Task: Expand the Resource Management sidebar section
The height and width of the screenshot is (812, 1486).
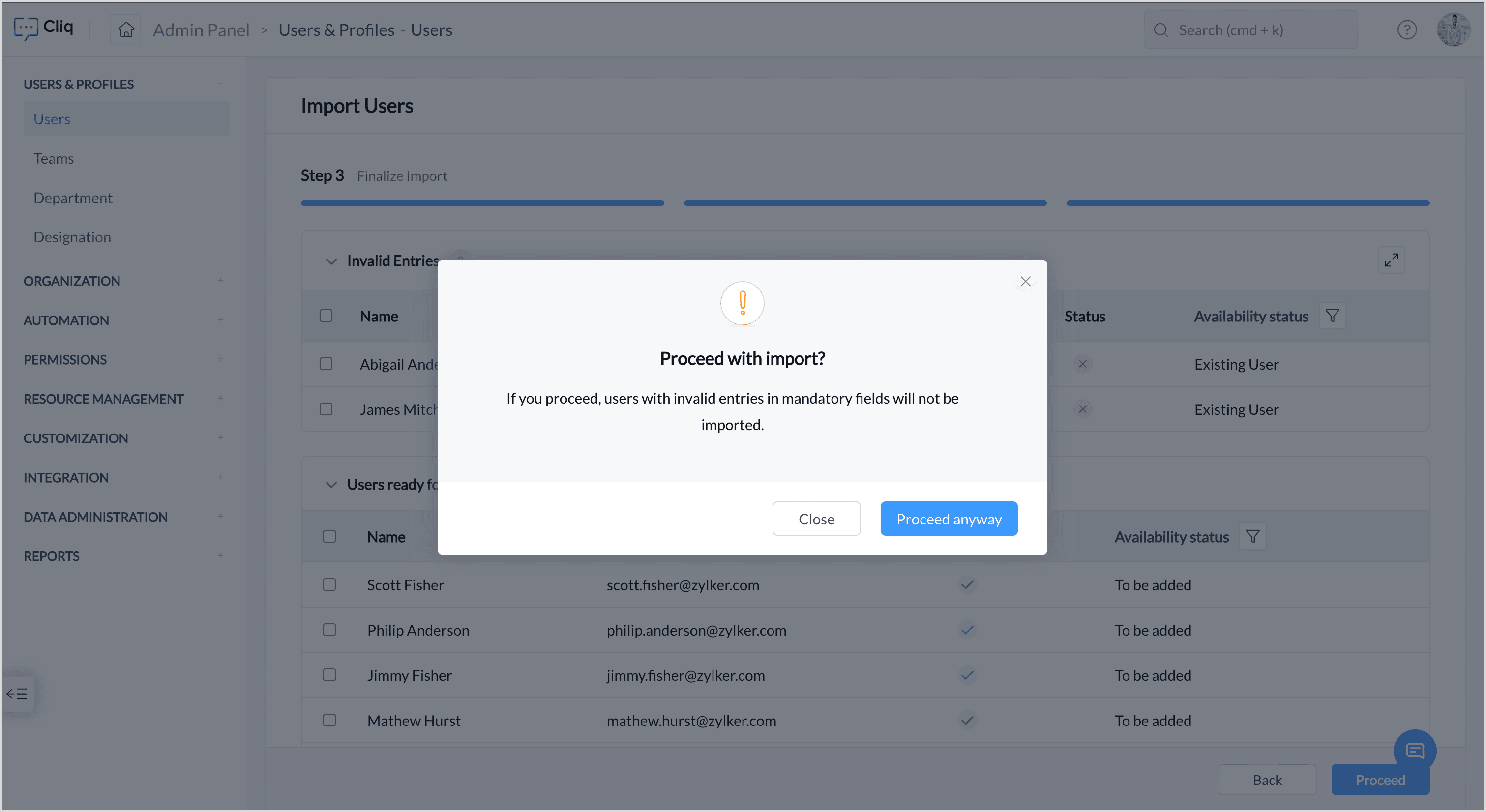Action: [x=220, y=399]
